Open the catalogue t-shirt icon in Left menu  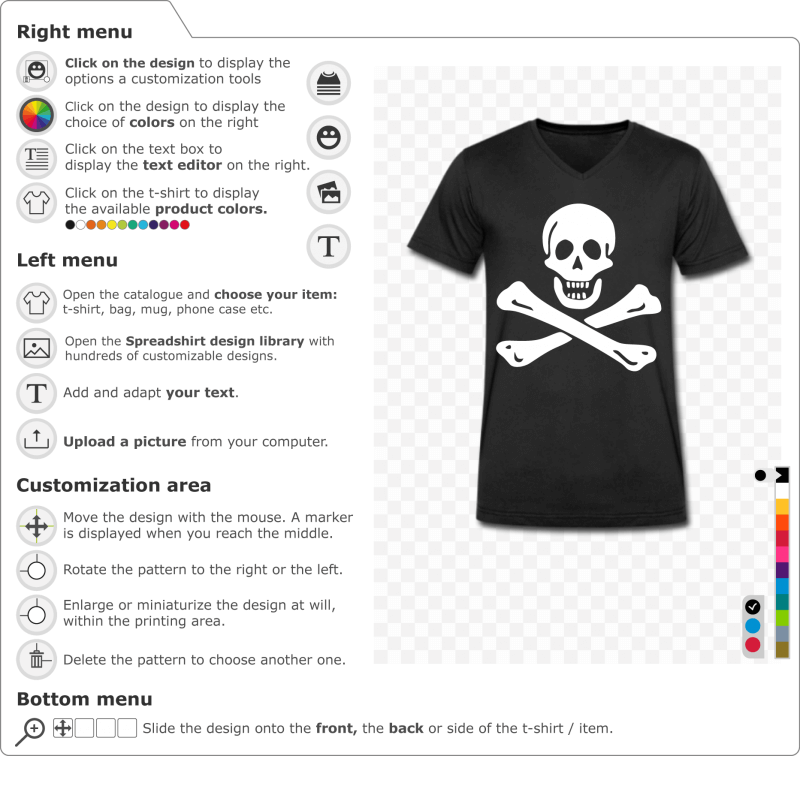tap(36, 303)
